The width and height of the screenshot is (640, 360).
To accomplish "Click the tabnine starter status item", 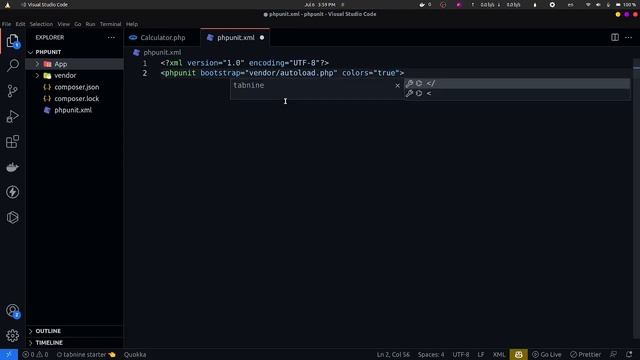I will (86, 354).
